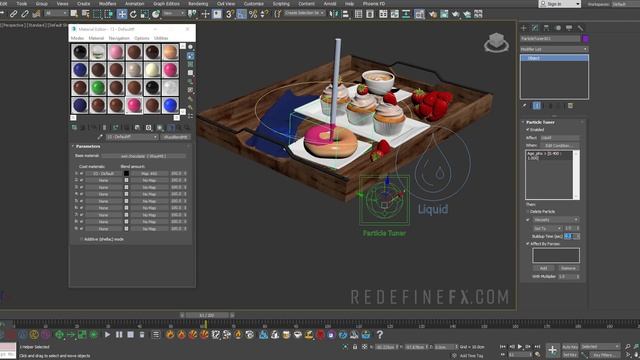The width and height of the screenshot is (640, 360).
Task: Toggle the 3D Snaps icon
Action: click(230, 14)
